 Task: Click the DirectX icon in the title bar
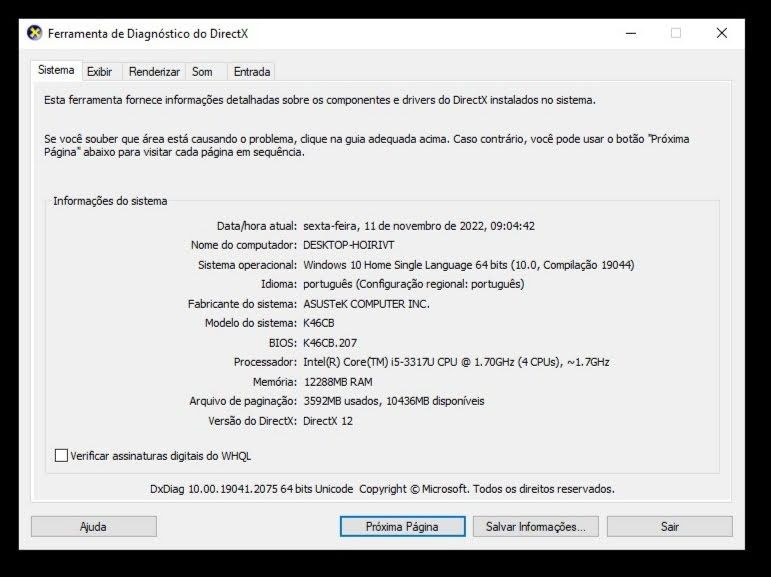pyautogui.click(x=34, y=33)
